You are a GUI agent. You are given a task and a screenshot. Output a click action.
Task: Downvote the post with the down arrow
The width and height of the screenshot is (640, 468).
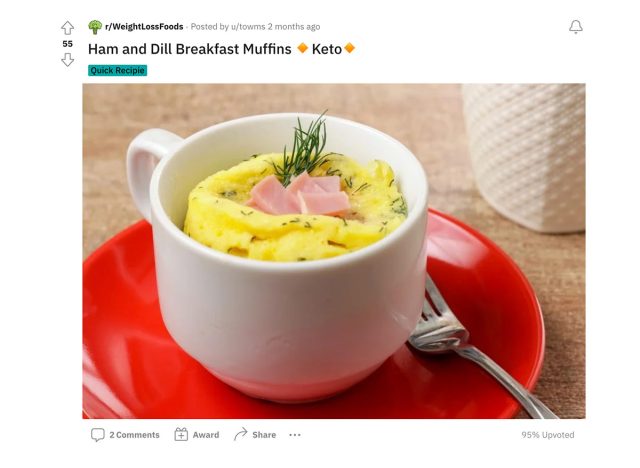(x=68, y=60)
